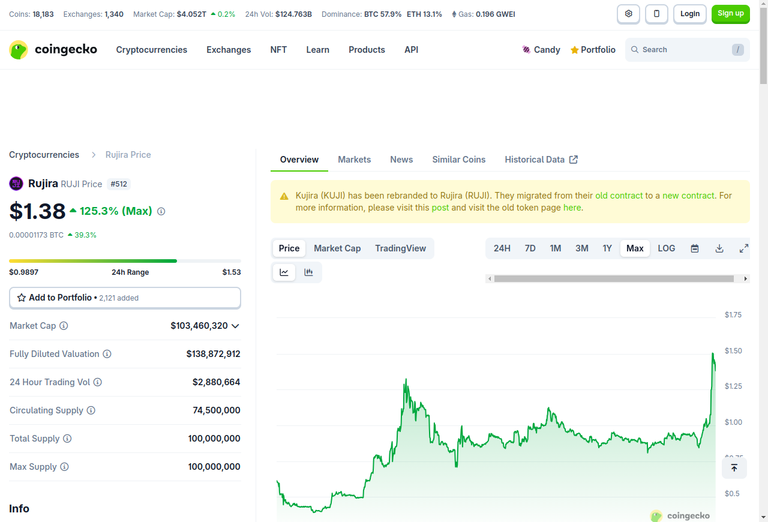Open Candy rewards icon
This screenshot has height=522, width=768.
(x=526, y=49)
